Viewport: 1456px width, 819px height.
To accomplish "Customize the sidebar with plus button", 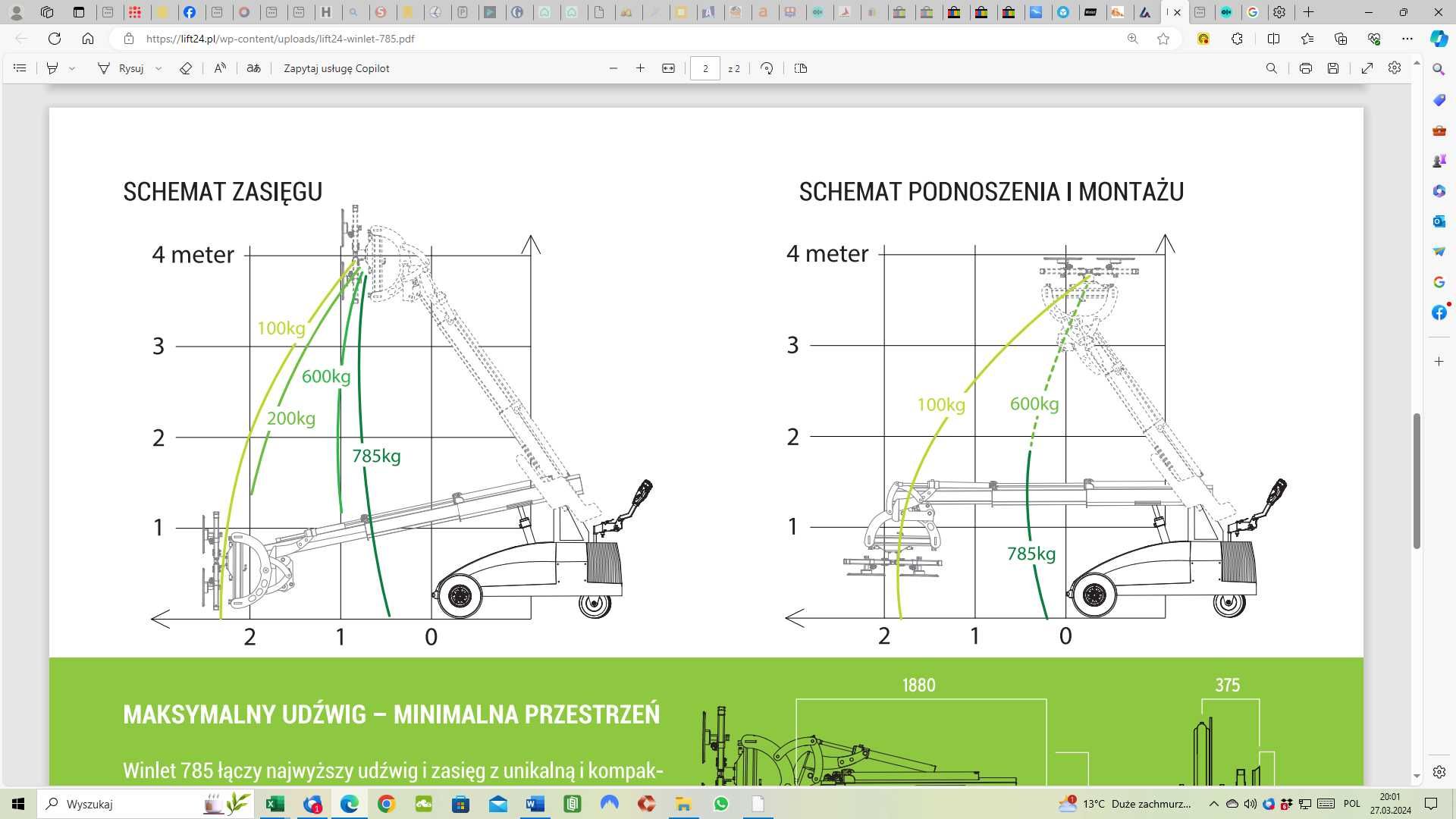I will tap(1439, 362).
